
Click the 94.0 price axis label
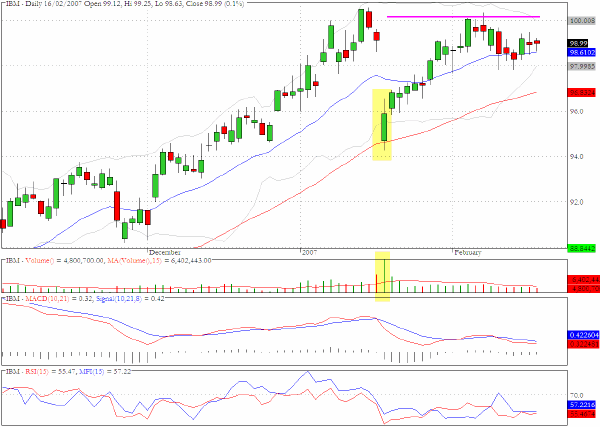click(x=577, y=156)
